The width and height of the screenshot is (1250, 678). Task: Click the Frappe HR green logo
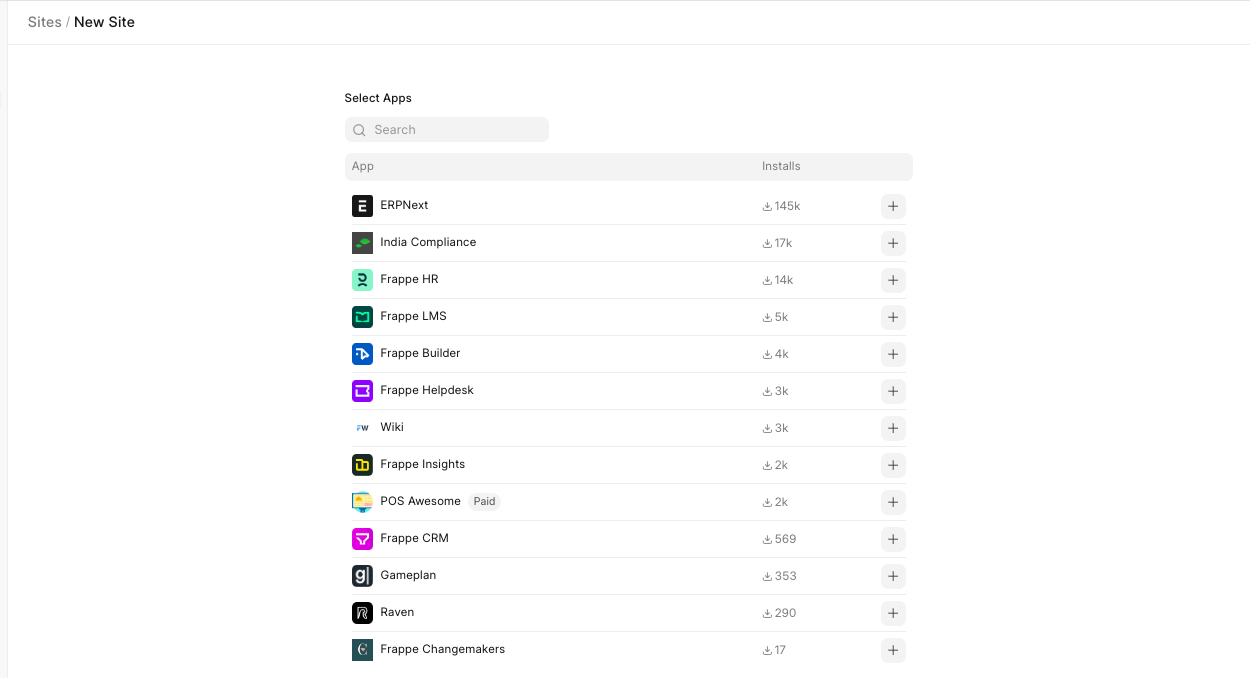362,280
